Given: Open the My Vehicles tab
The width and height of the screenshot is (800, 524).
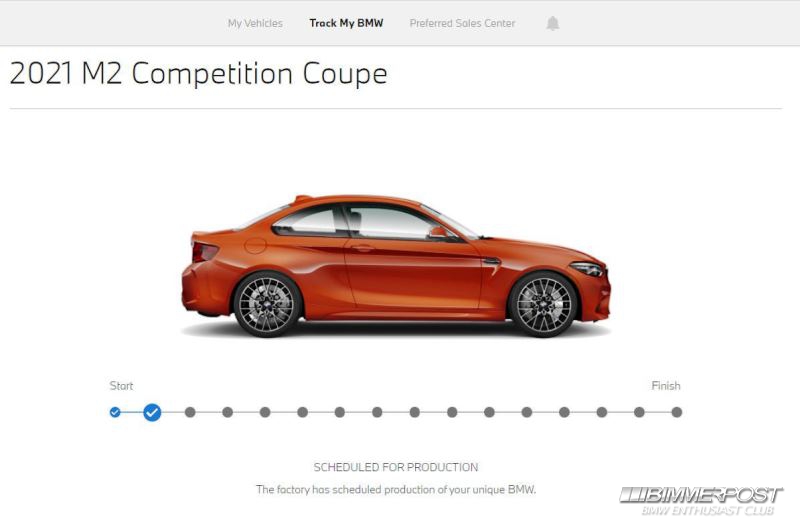Looking at the screenshot, I should (x=255, y=23).
